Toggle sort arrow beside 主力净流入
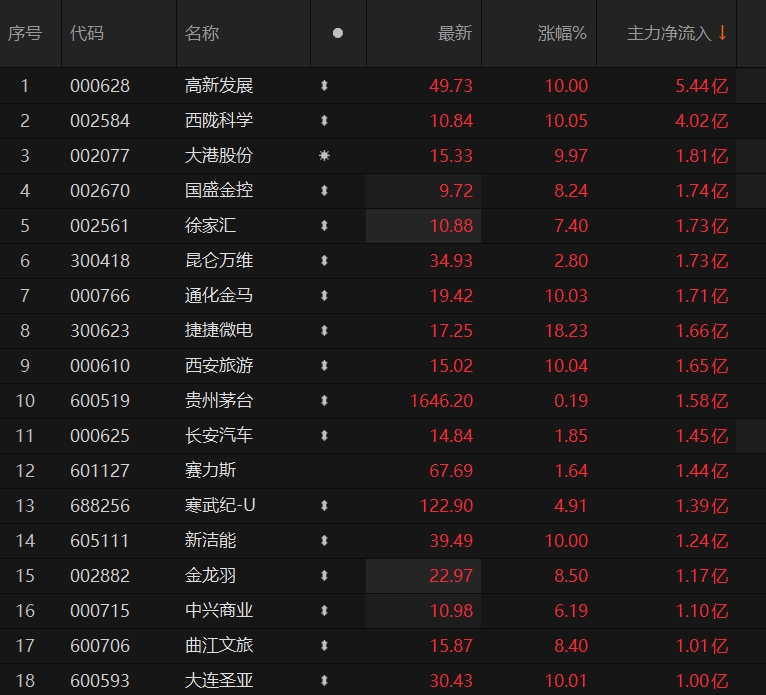Screen dimensions: 766x695 point(722,33)
